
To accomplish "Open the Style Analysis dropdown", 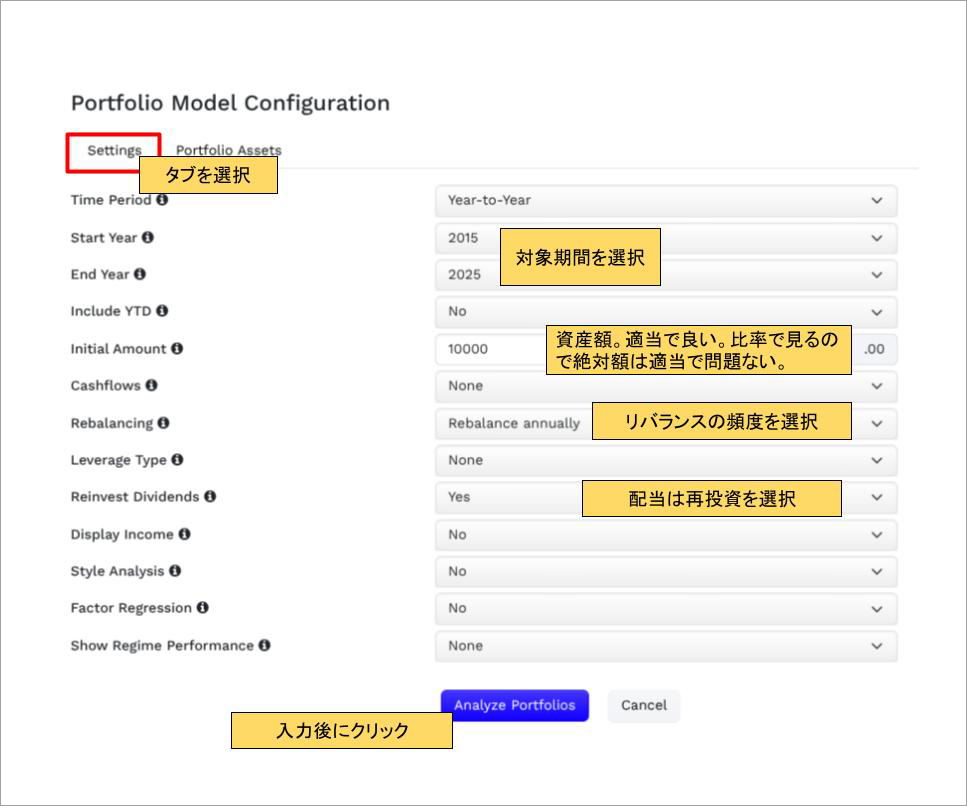I will point(665,572).
